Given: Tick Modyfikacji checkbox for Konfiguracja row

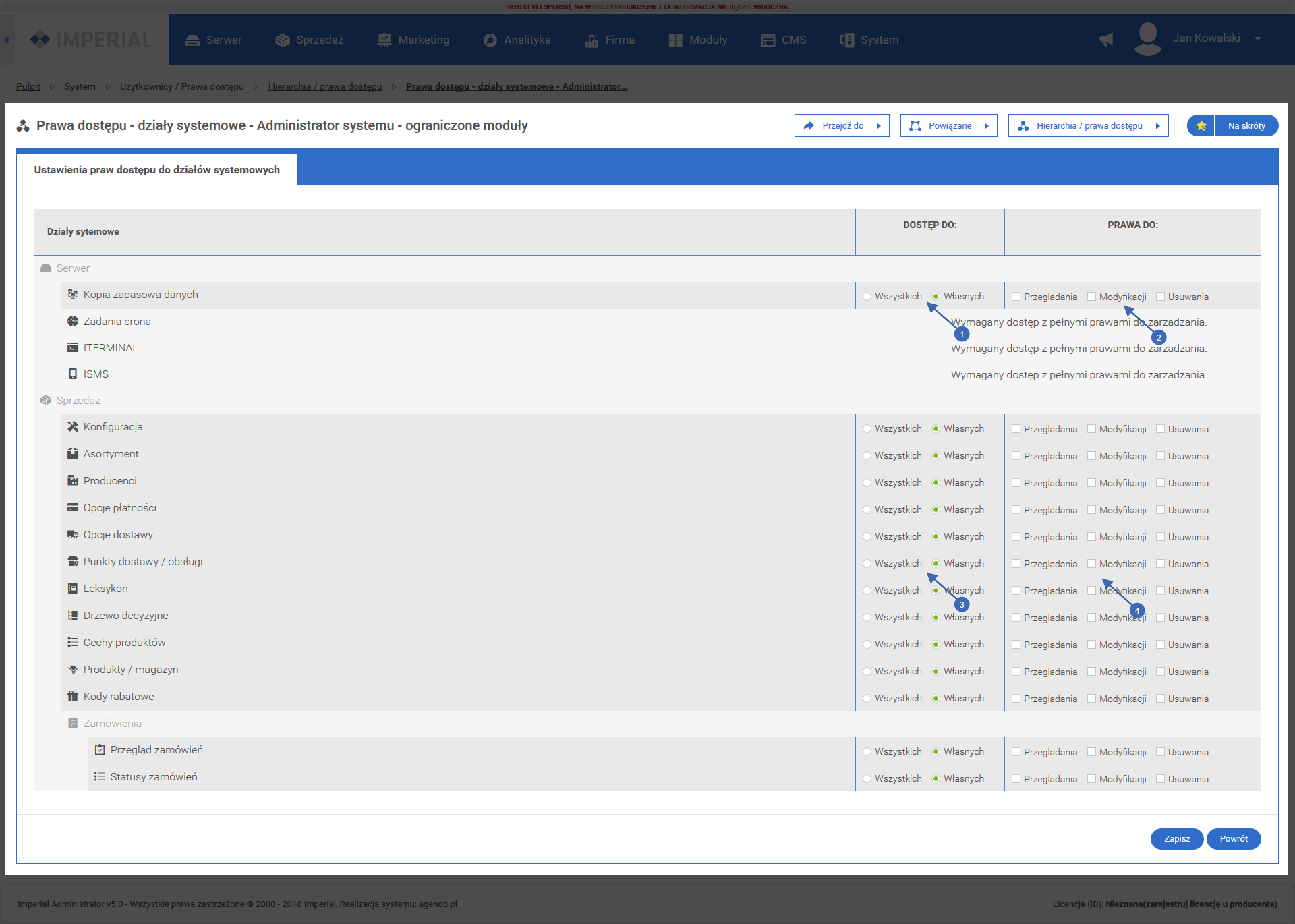Looking at the screenshot, I should (1091, 429).
